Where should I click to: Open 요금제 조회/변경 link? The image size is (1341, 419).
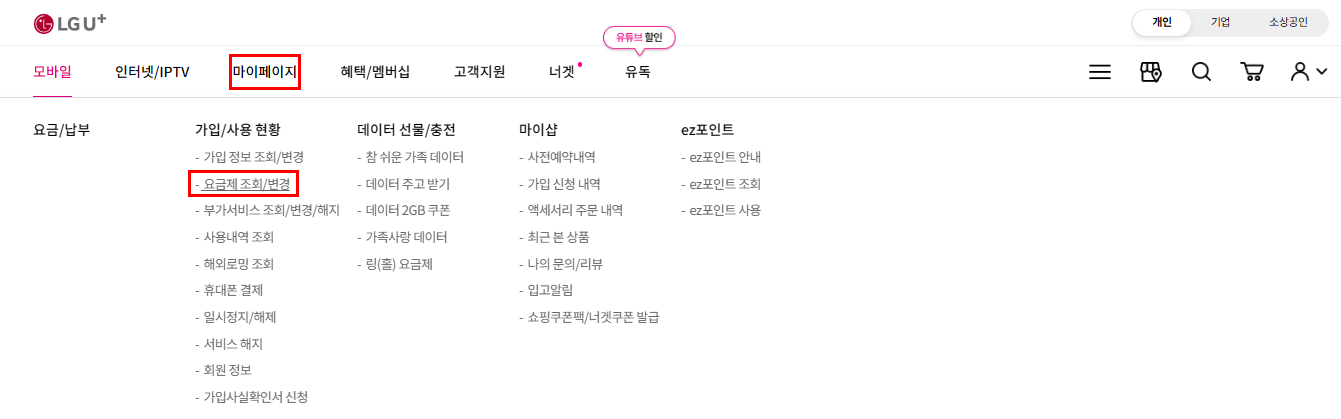245,184
